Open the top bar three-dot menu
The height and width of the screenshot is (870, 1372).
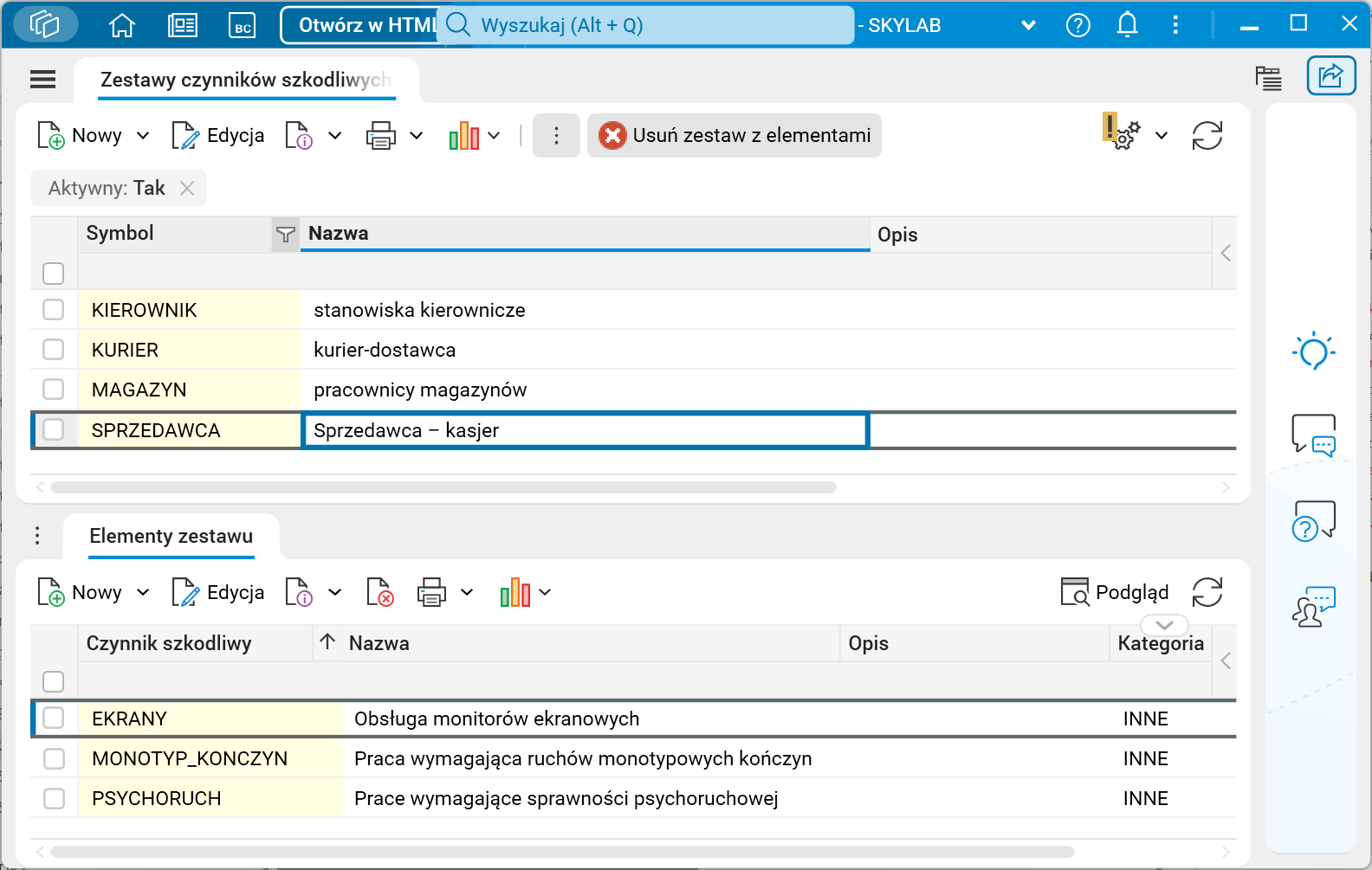pos(1175,25)
